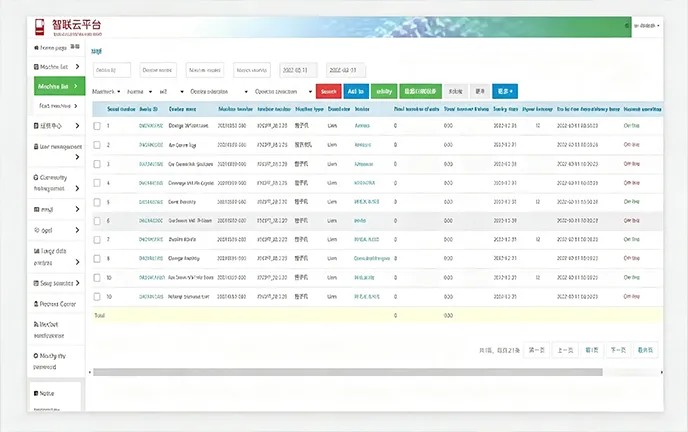Select the row 4 checkbox
This screenshot has height=432, width=688.
pos(97,183)
